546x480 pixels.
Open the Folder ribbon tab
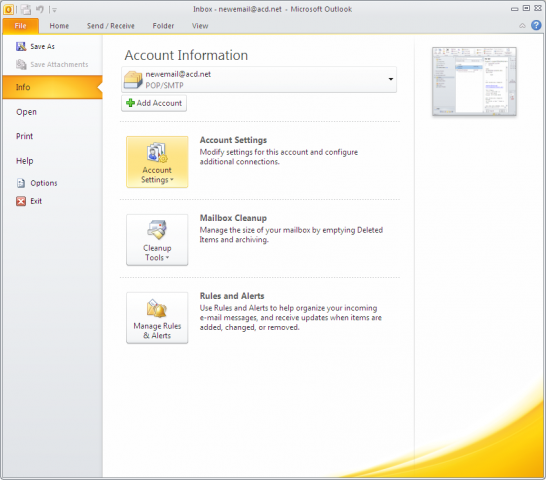tap(163, 26)
